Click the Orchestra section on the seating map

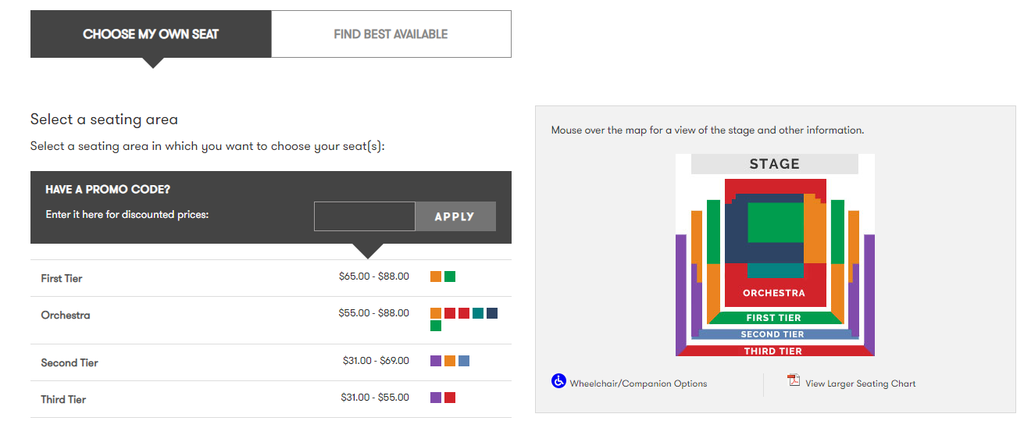[x=774, y=293]
